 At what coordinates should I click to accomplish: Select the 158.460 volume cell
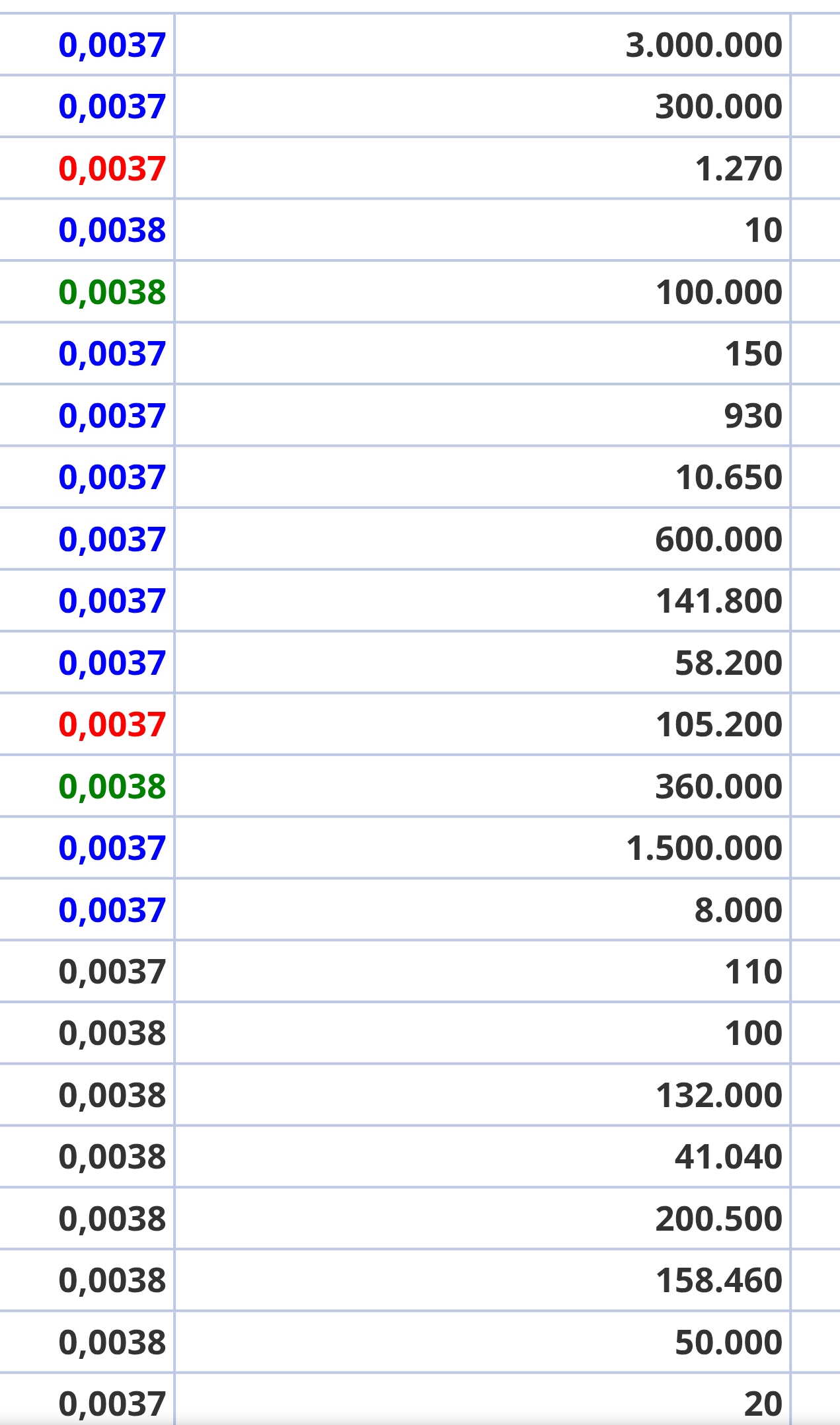(482, 1280)
